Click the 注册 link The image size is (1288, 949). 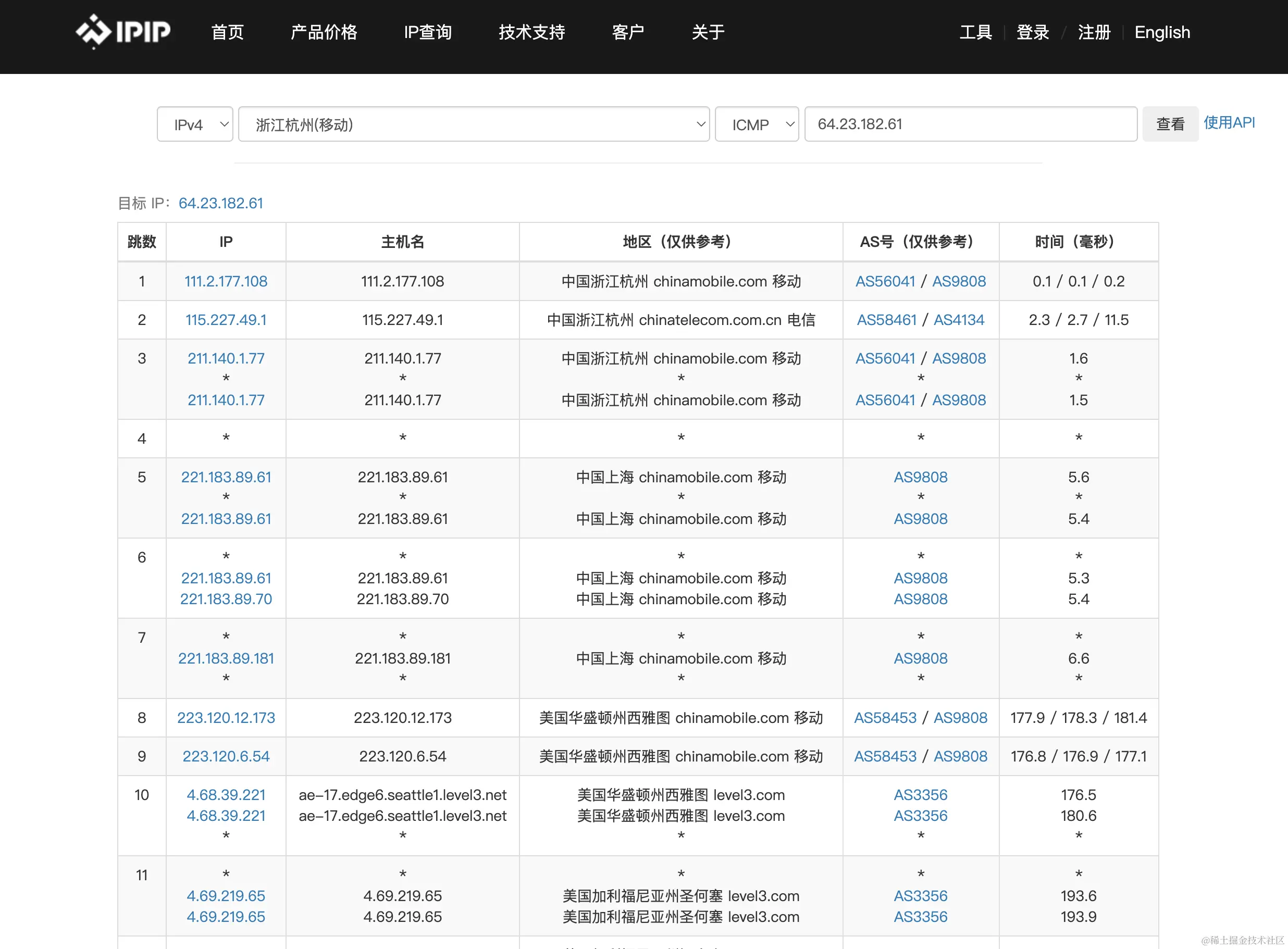(x=1094, y=32)
